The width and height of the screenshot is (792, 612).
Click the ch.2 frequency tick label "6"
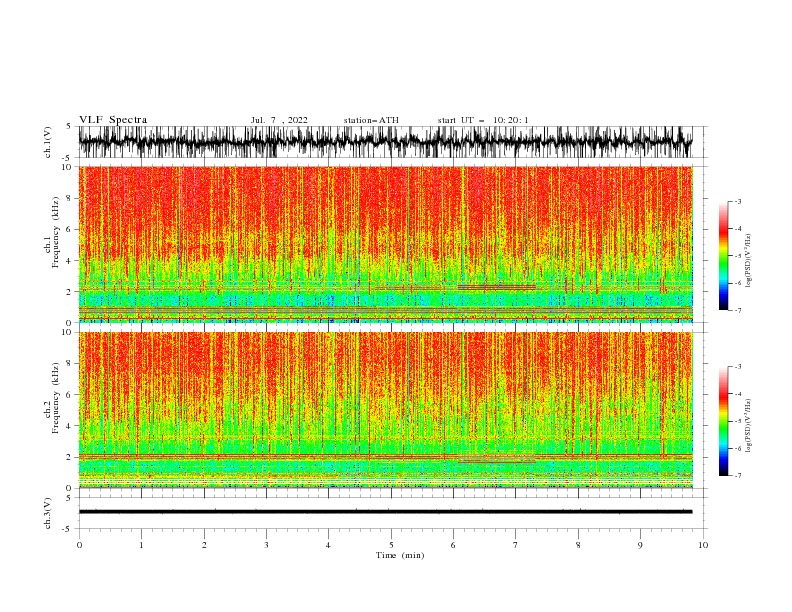69,394
